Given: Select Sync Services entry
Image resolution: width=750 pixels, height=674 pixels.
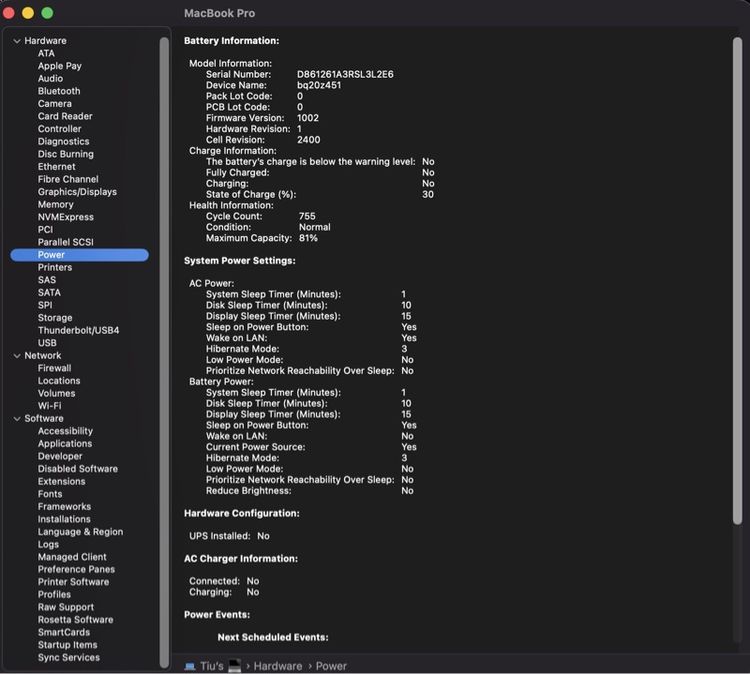Looking at the screenshot, I should 69,658.
